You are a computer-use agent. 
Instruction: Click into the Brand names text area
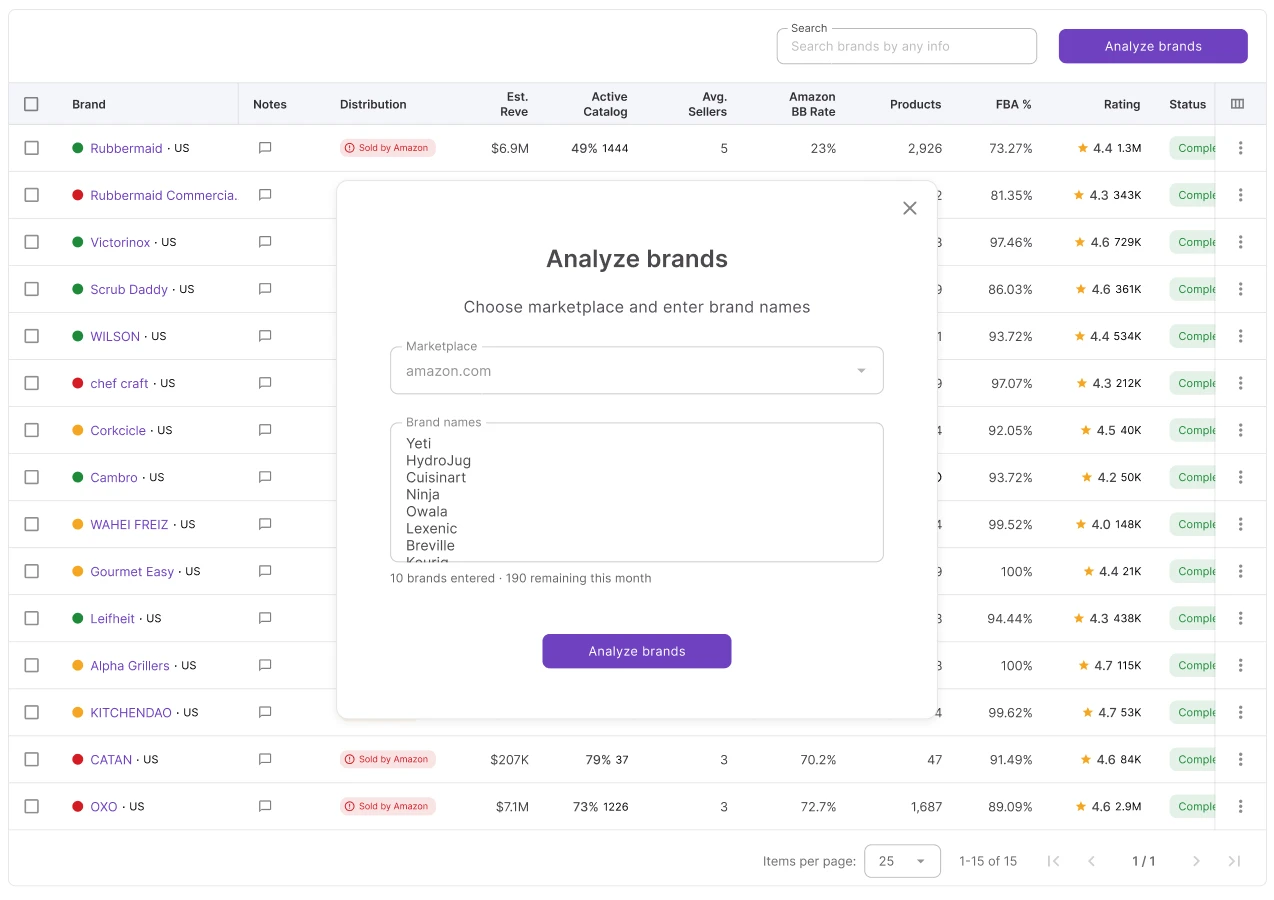tap(637, 492)
